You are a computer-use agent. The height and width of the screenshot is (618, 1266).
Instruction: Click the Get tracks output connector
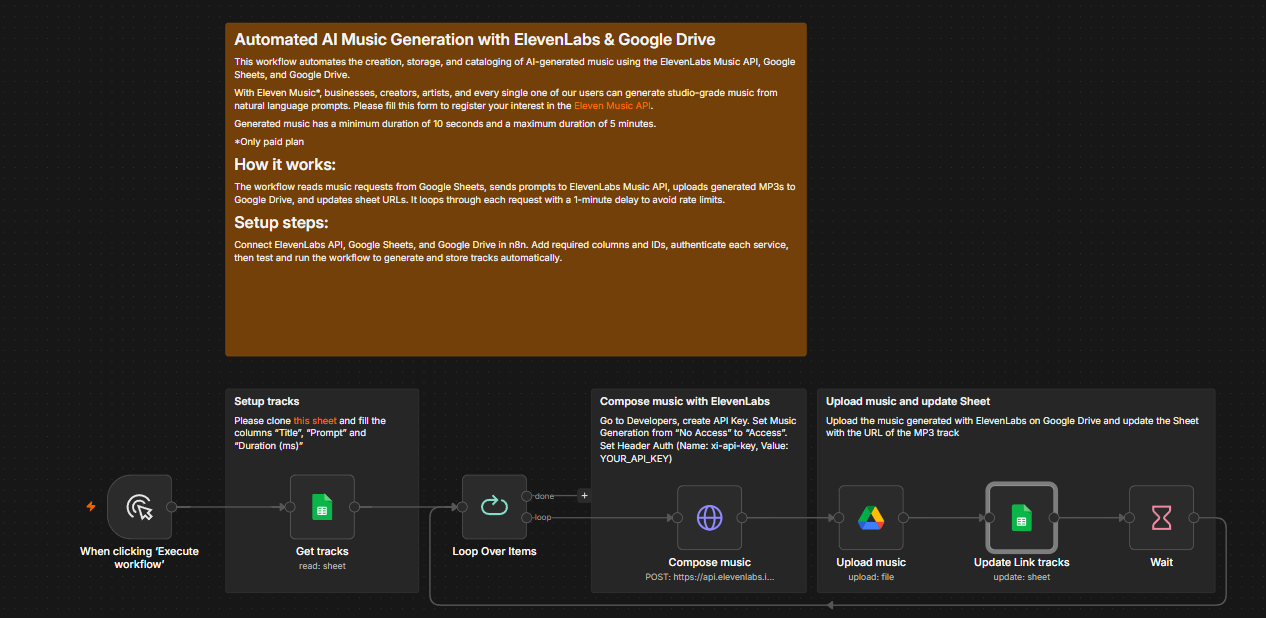pyautogui.click(x=355, y=507)
